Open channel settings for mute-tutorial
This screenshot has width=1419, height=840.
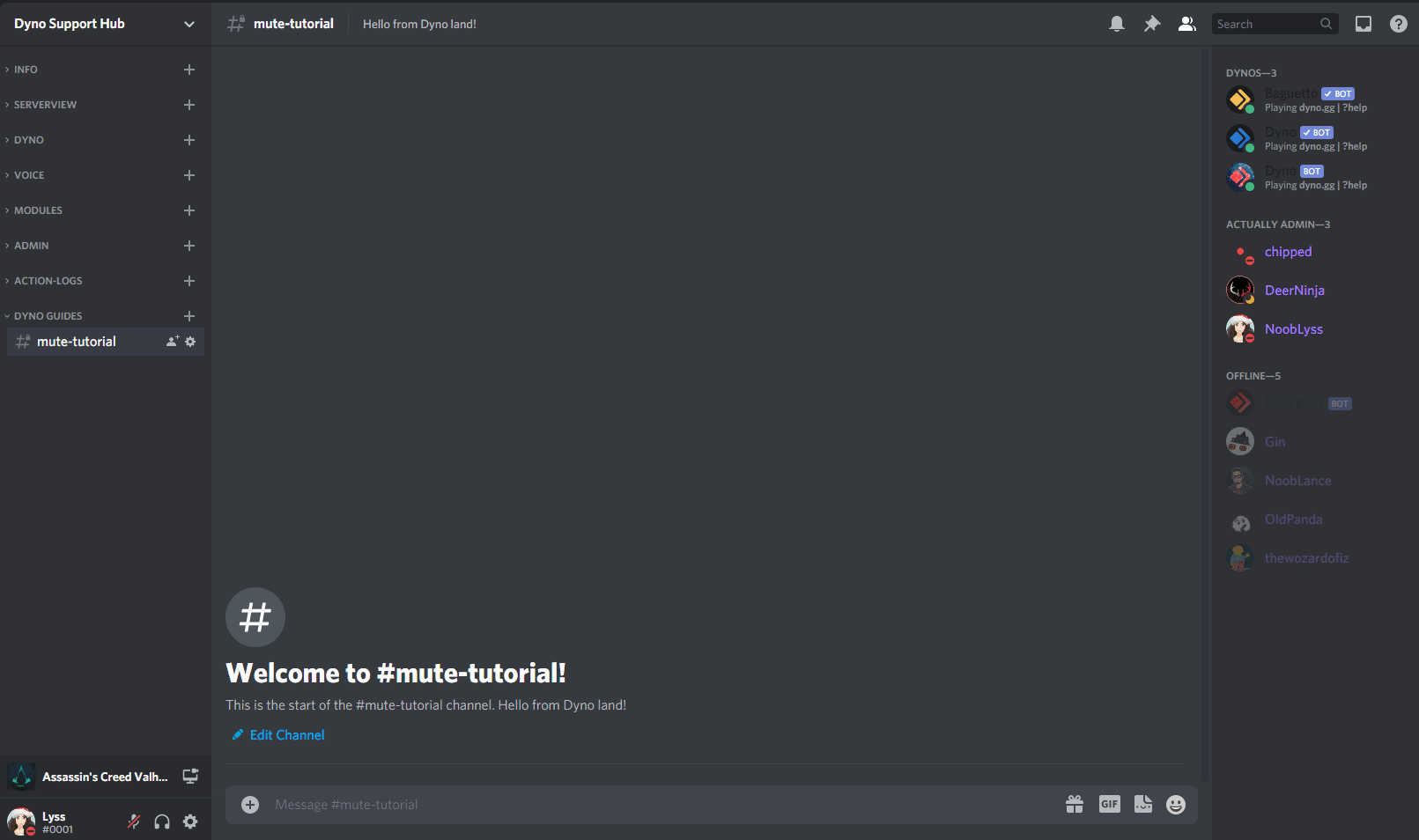click(191, 342)
